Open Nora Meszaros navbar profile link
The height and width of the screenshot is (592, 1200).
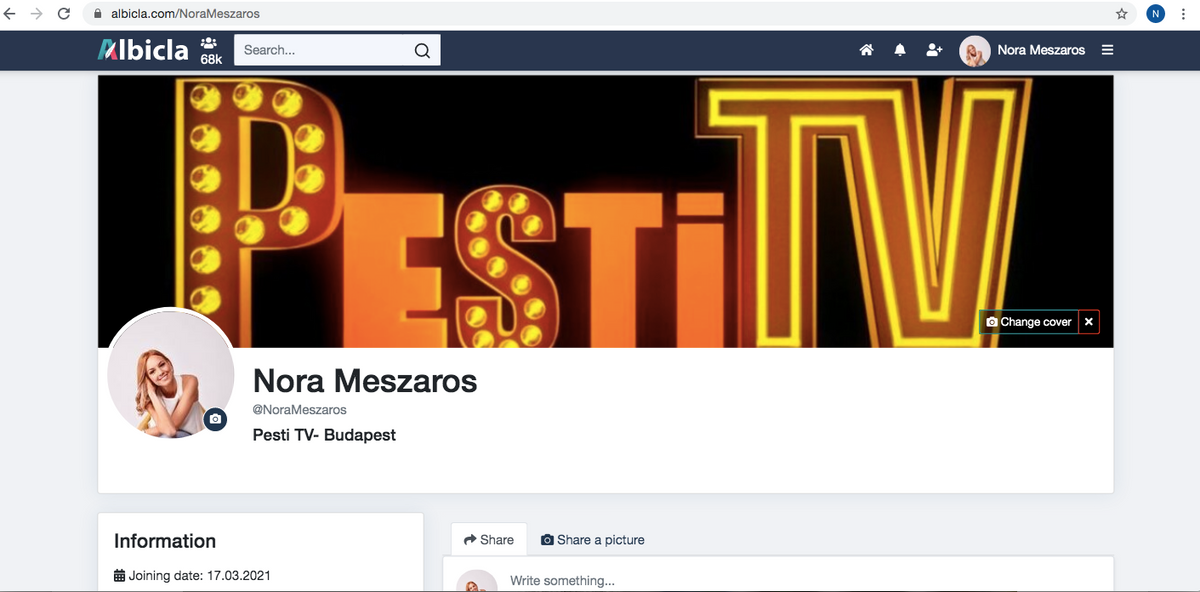pos(1041,50)
